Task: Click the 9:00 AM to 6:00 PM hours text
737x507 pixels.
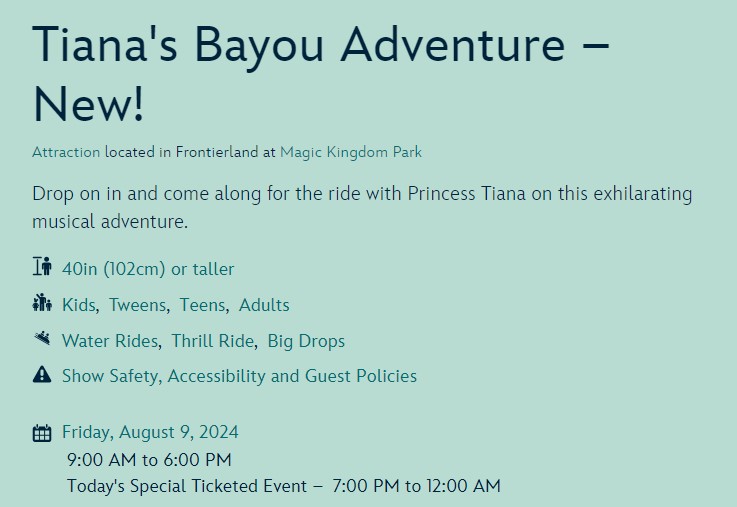Action: [149, 460]
